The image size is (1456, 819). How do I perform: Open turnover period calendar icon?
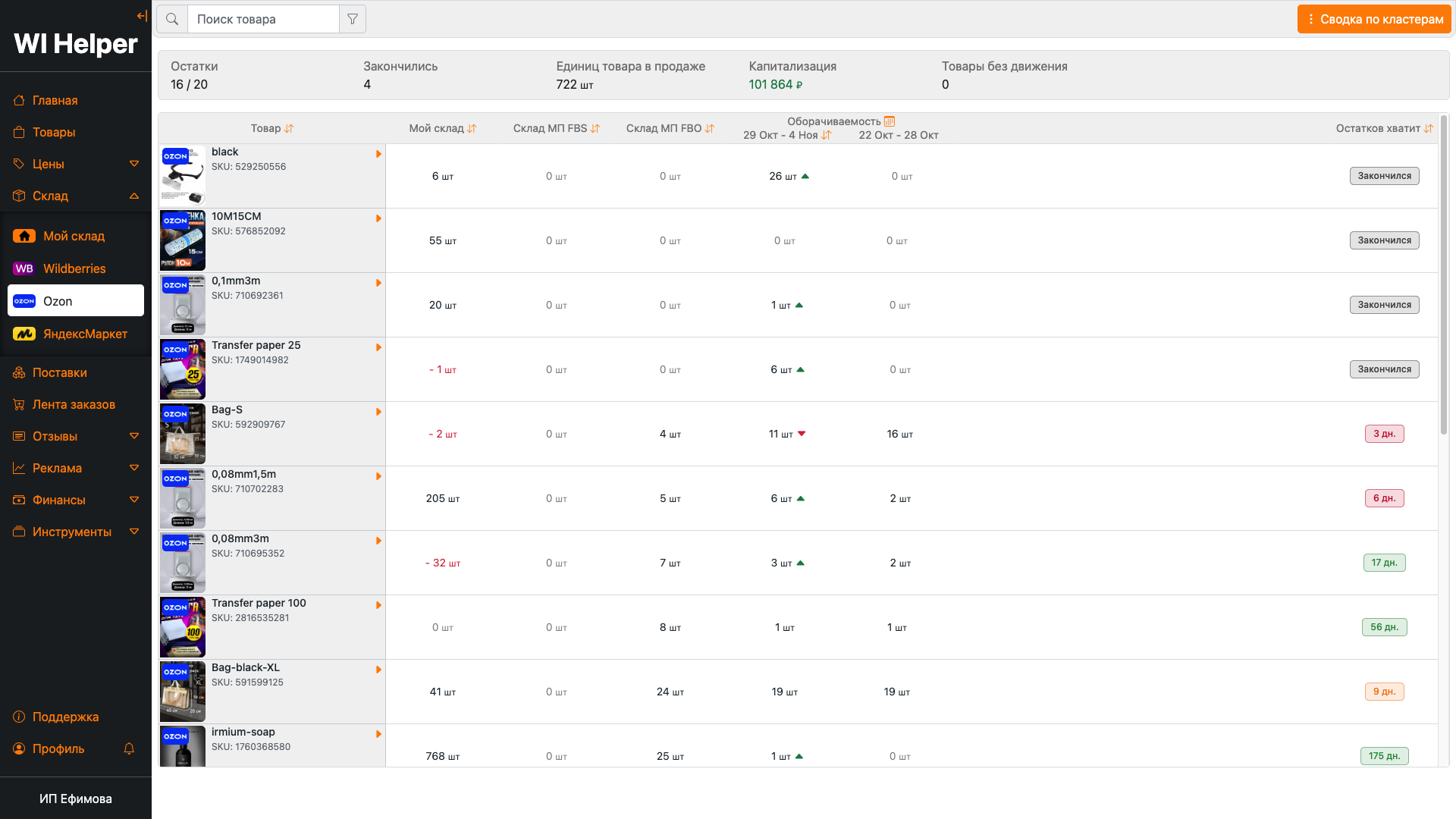[890, 121]
